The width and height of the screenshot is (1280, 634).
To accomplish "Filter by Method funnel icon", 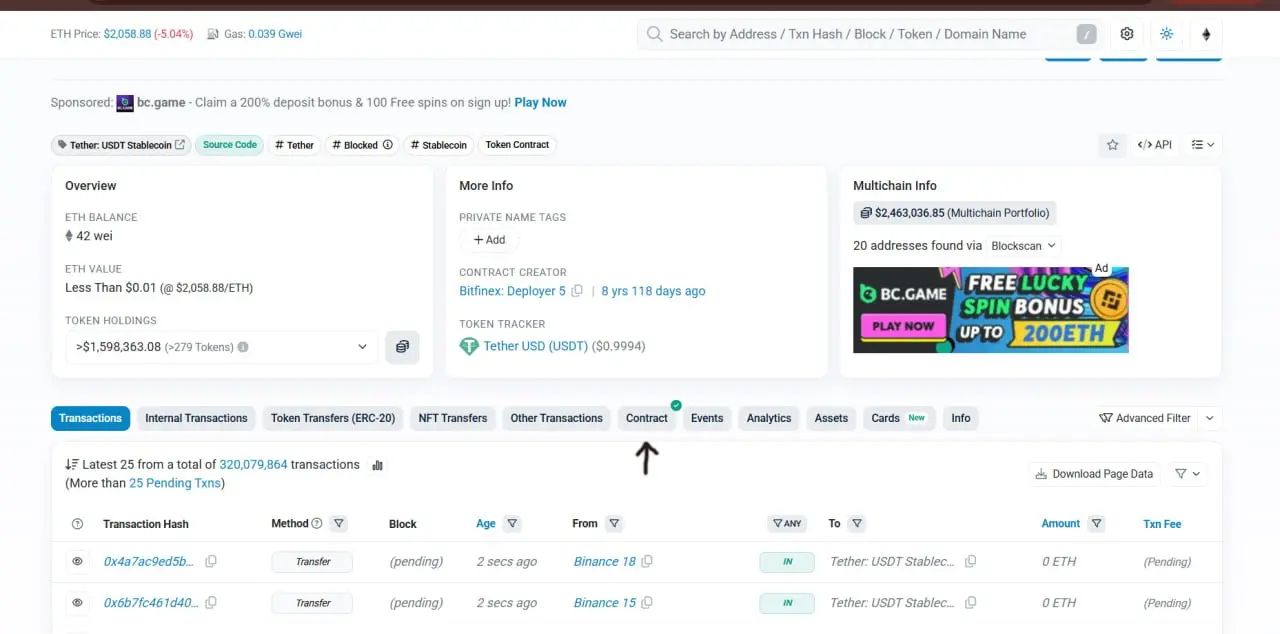I will [338, 523].
